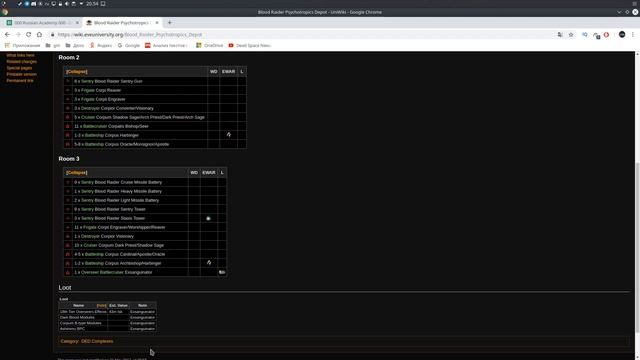Open the OneDrive bookmark
640x360 pixels.
click(209, 45)
